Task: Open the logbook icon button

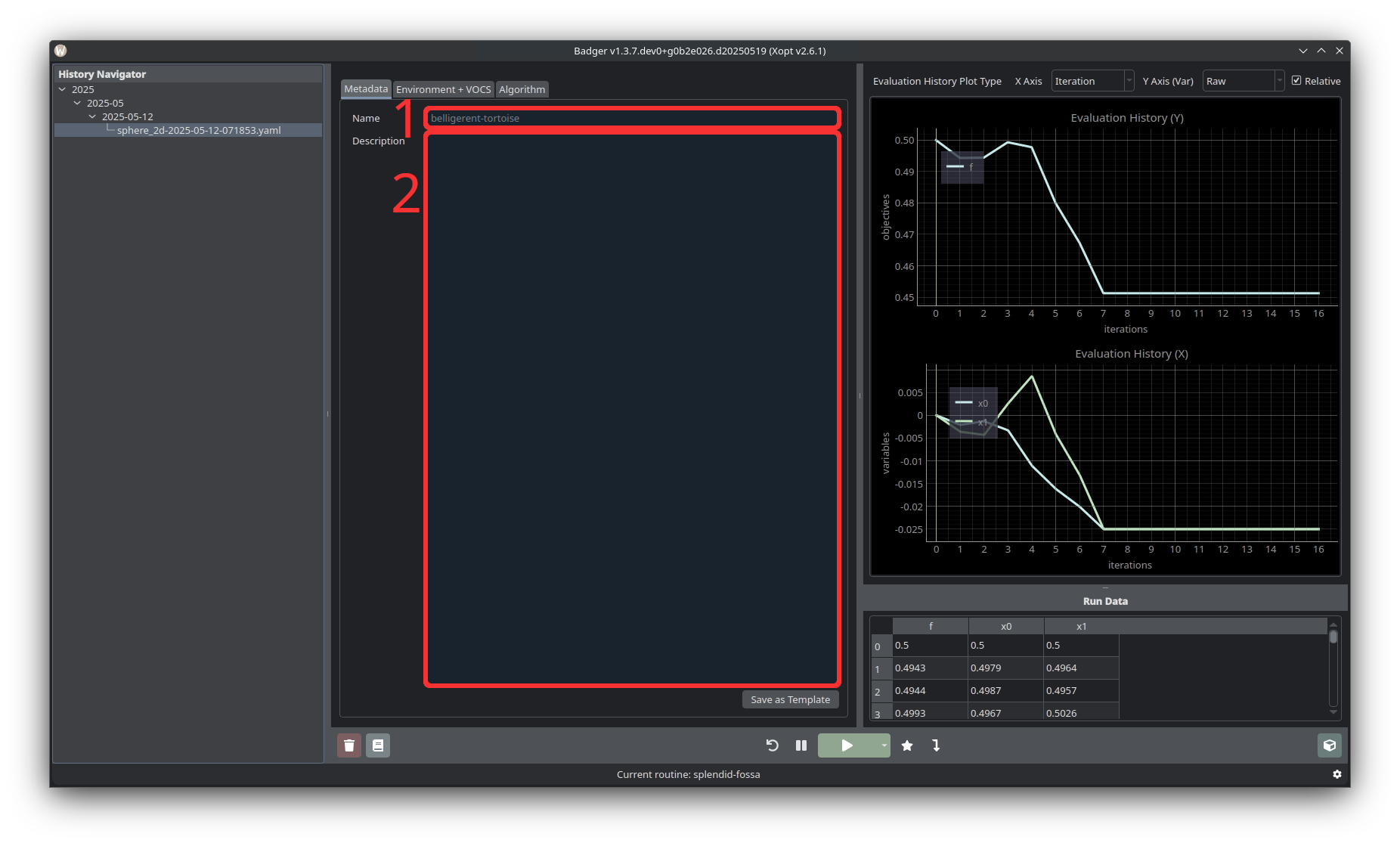Action: (x=378, y=745)
